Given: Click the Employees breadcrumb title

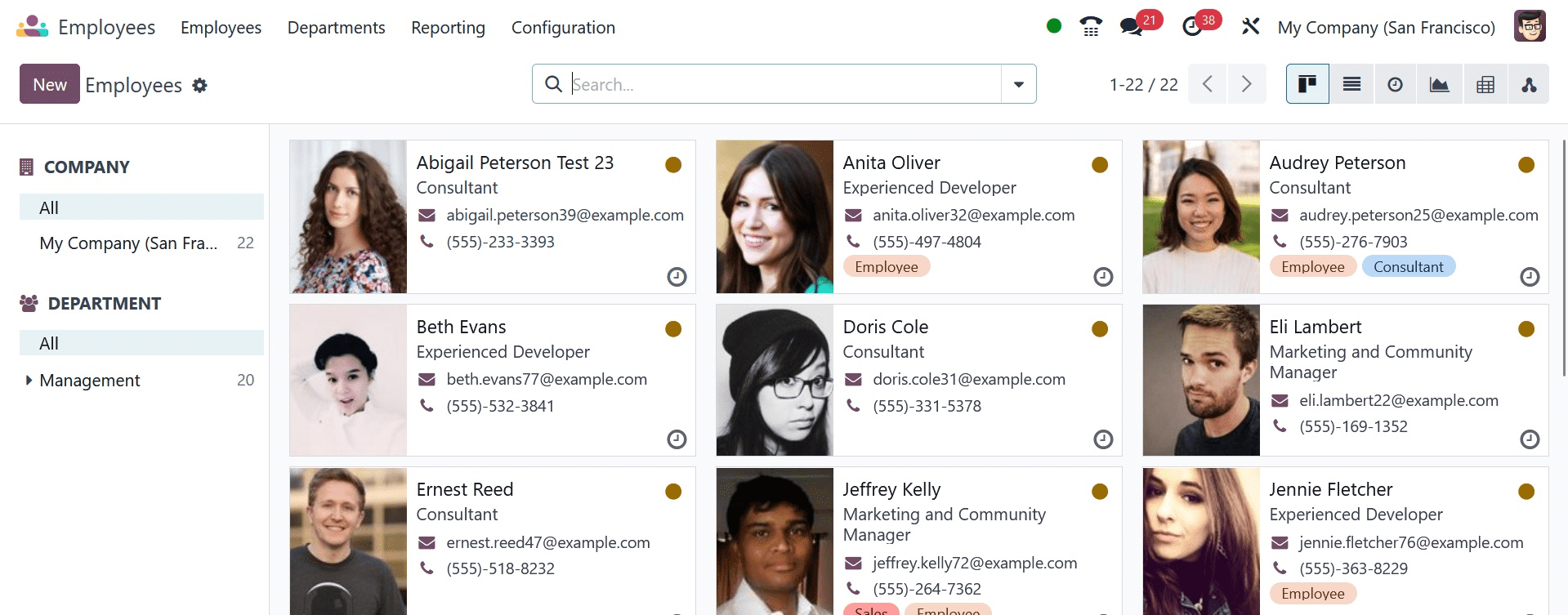Looking at the screenshot, I should tap(133, 85).
